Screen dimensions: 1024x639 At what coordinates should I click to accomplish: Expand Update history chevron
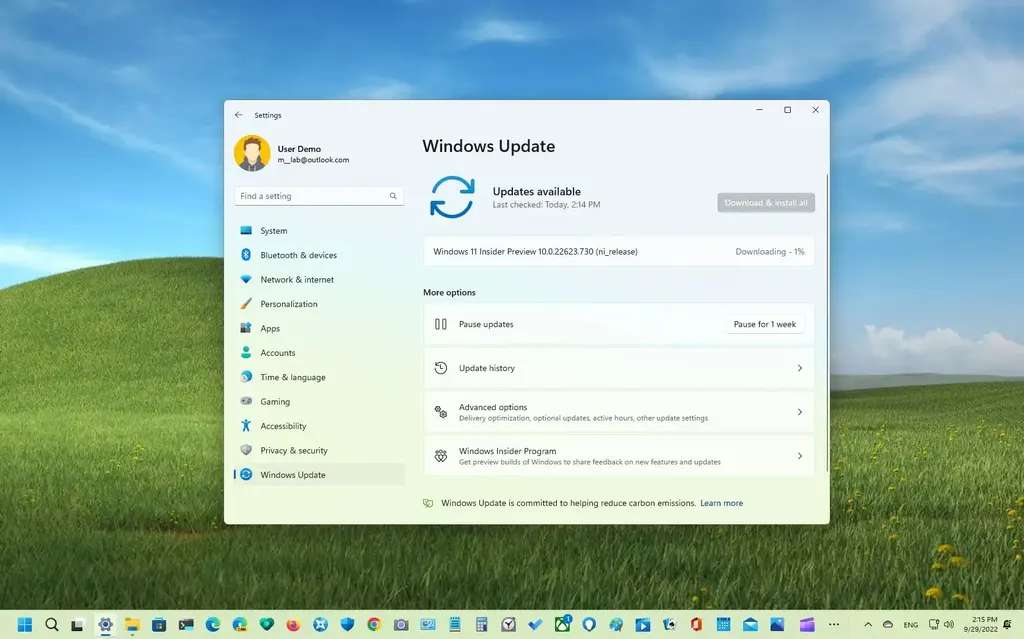[799, 368]
